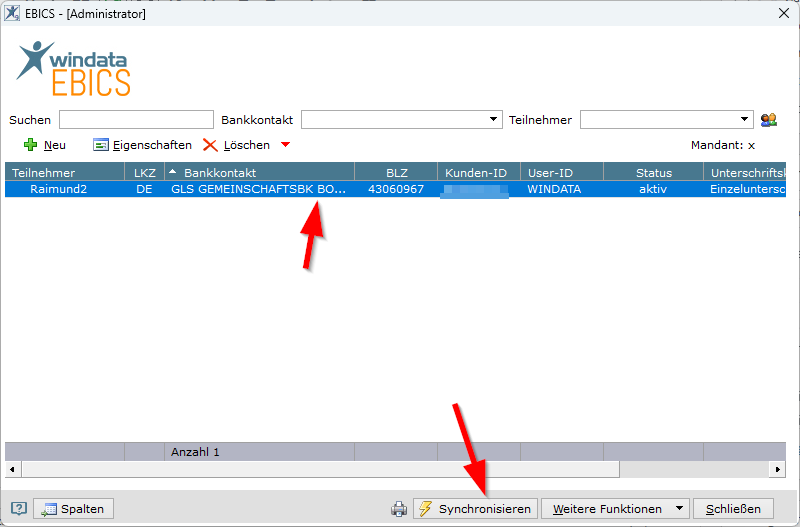Click the red X Löschen icon
This screenshot has height=527, width=800.
pyautogui.click(x=210, y=145)
